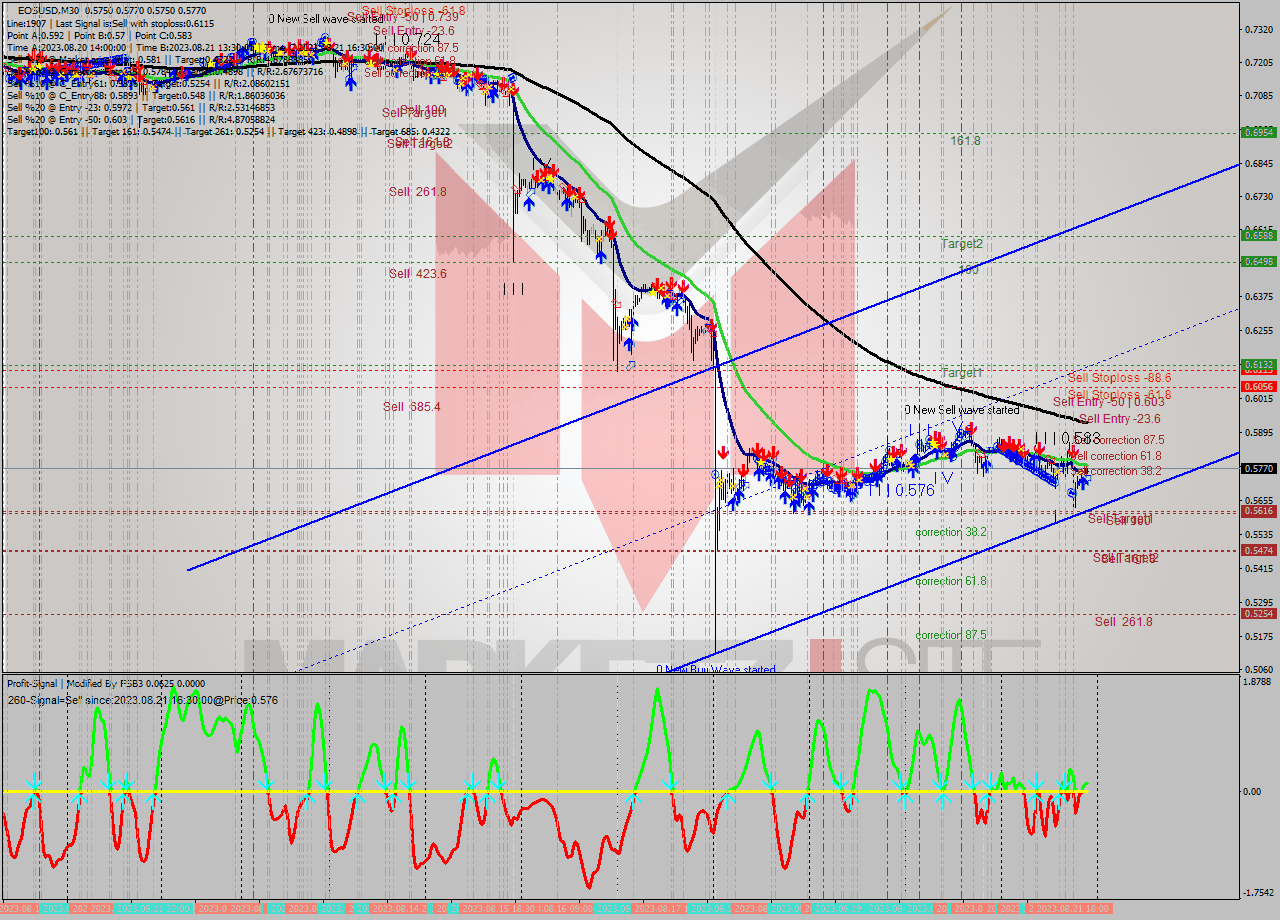Image resolution: width=1280 pixels, height=920 pixels.
Task: Click the 'I I I 0.576' wave label
Action: coord(900,490)
